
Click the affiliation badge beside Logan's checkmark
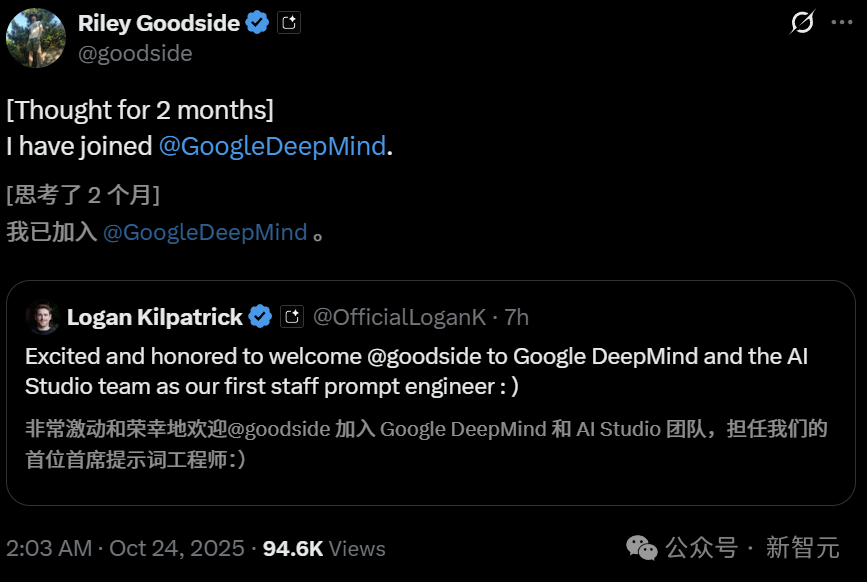coord(291,317)
